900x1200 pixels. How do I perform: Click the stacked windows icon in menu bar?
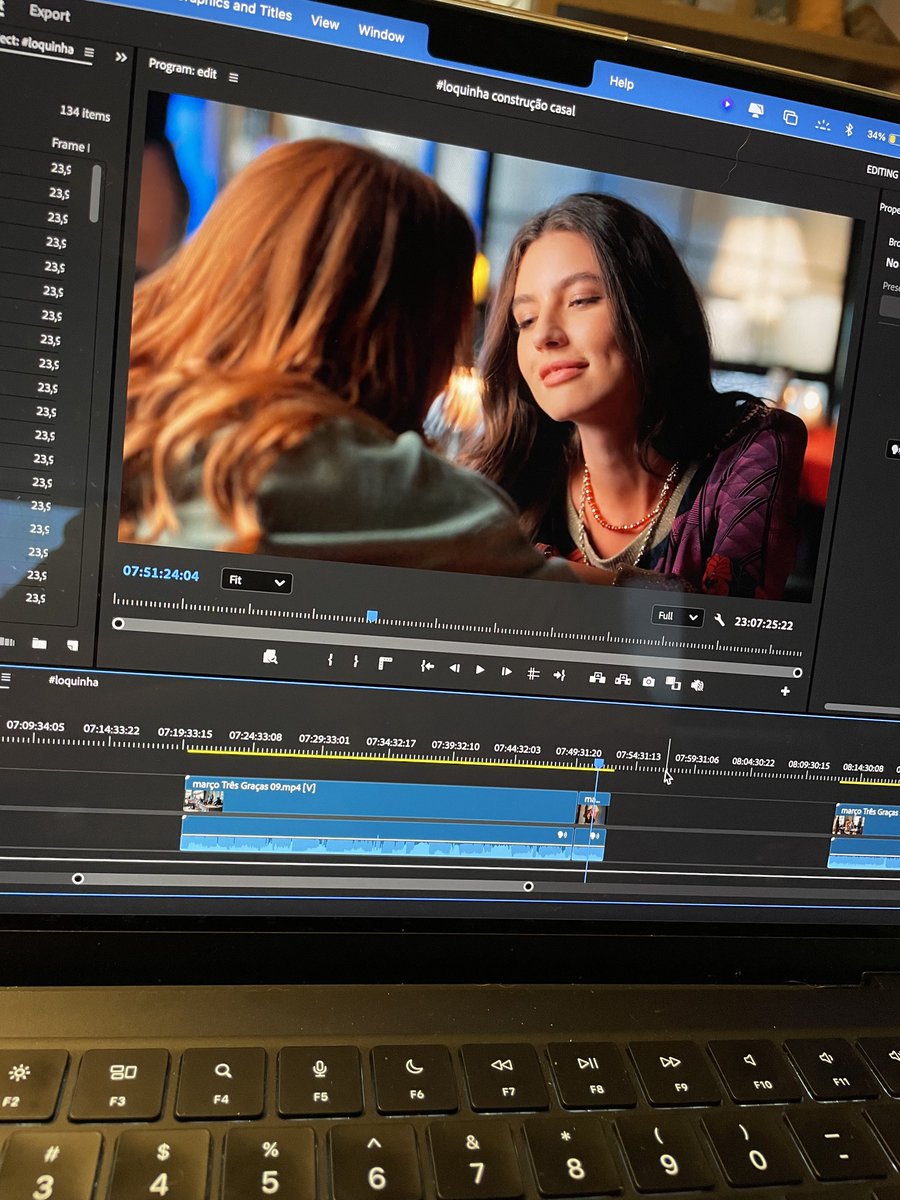click(789, 118)
